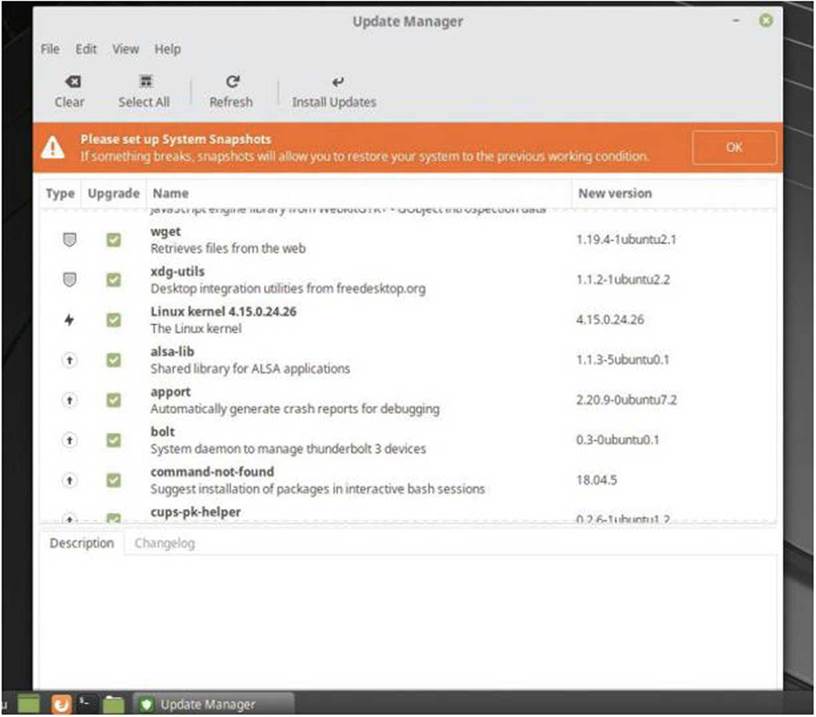This screenshot has width=816, height=717.
Task: Uncheck the command-not-found upgrade checkbox
Action: 113,480
